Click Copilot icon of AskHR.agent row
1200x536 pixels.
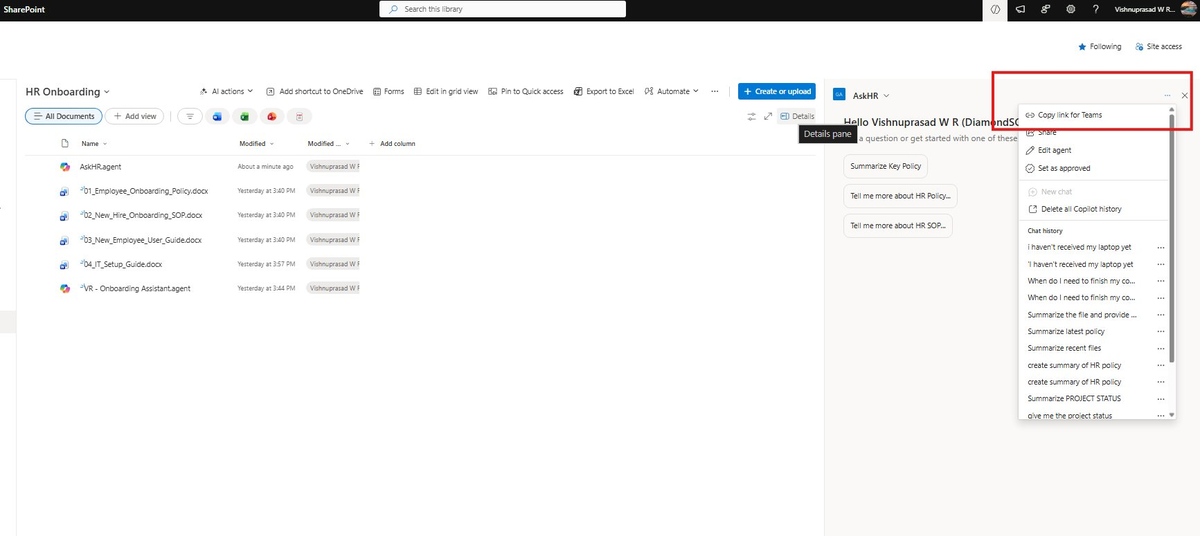[63, 167]
